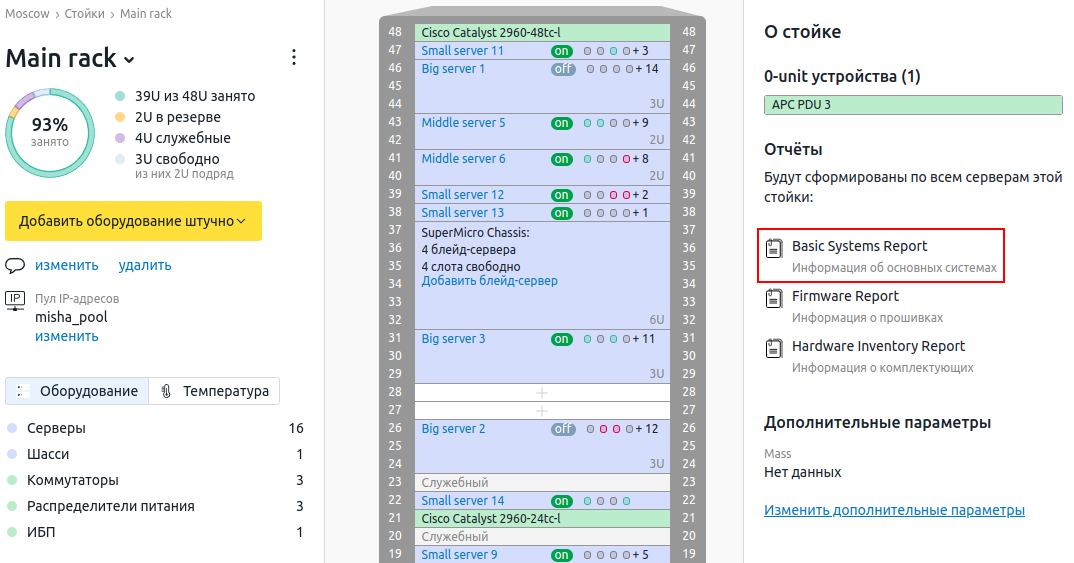Click the plus icon in empty unit 28
1074x563 pixels.
pos(542,393)
